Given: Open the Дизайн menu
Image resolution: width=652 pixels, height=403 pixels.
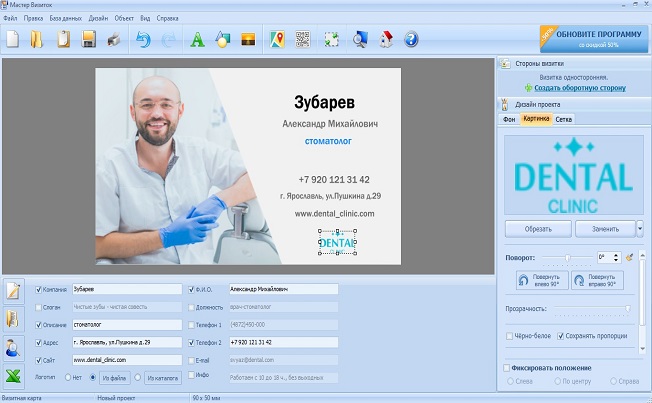Looking at the screenshot, I should point(98,18).
